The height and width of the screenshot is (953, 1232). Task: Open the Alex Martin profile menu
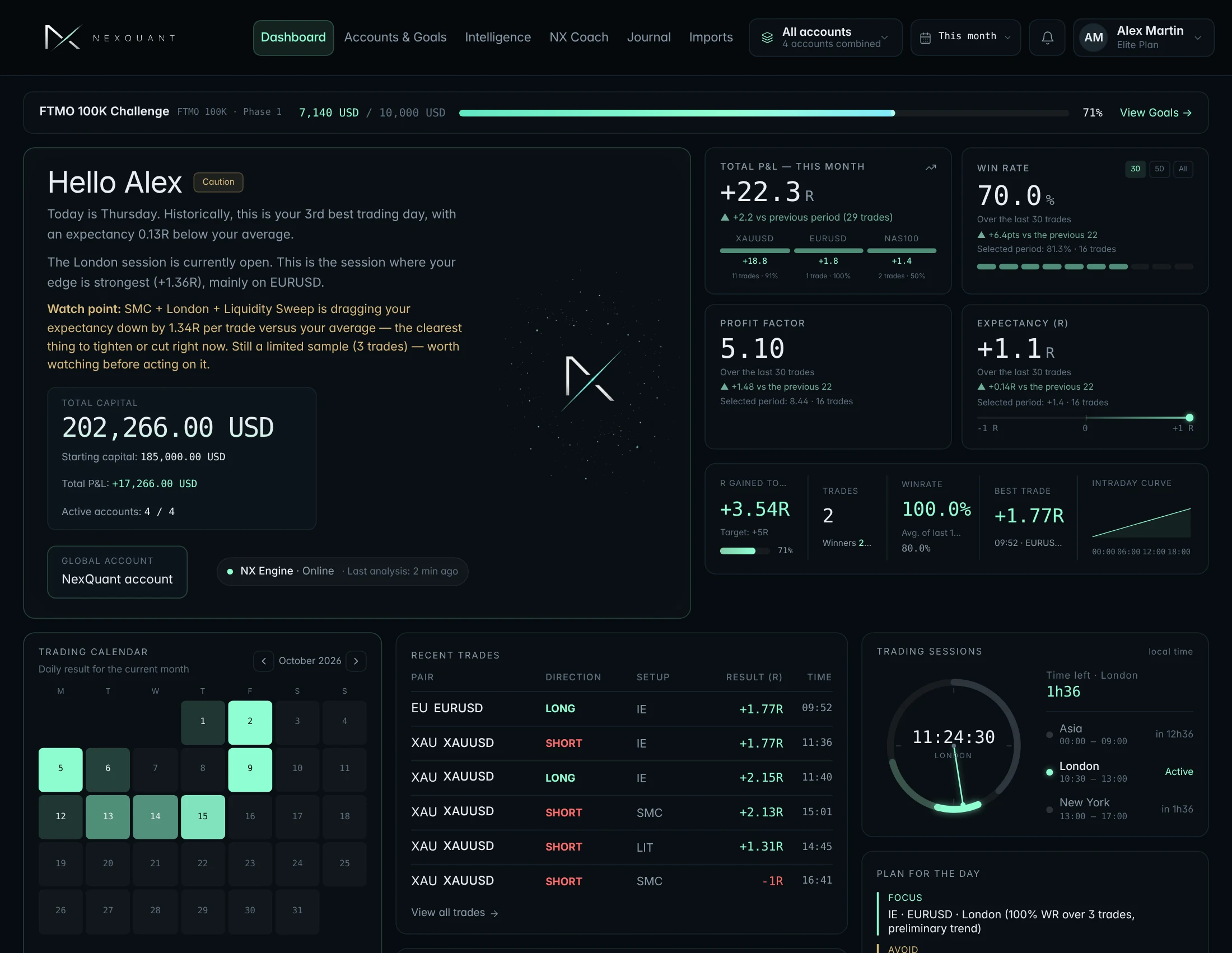[x=1144, y=38]
